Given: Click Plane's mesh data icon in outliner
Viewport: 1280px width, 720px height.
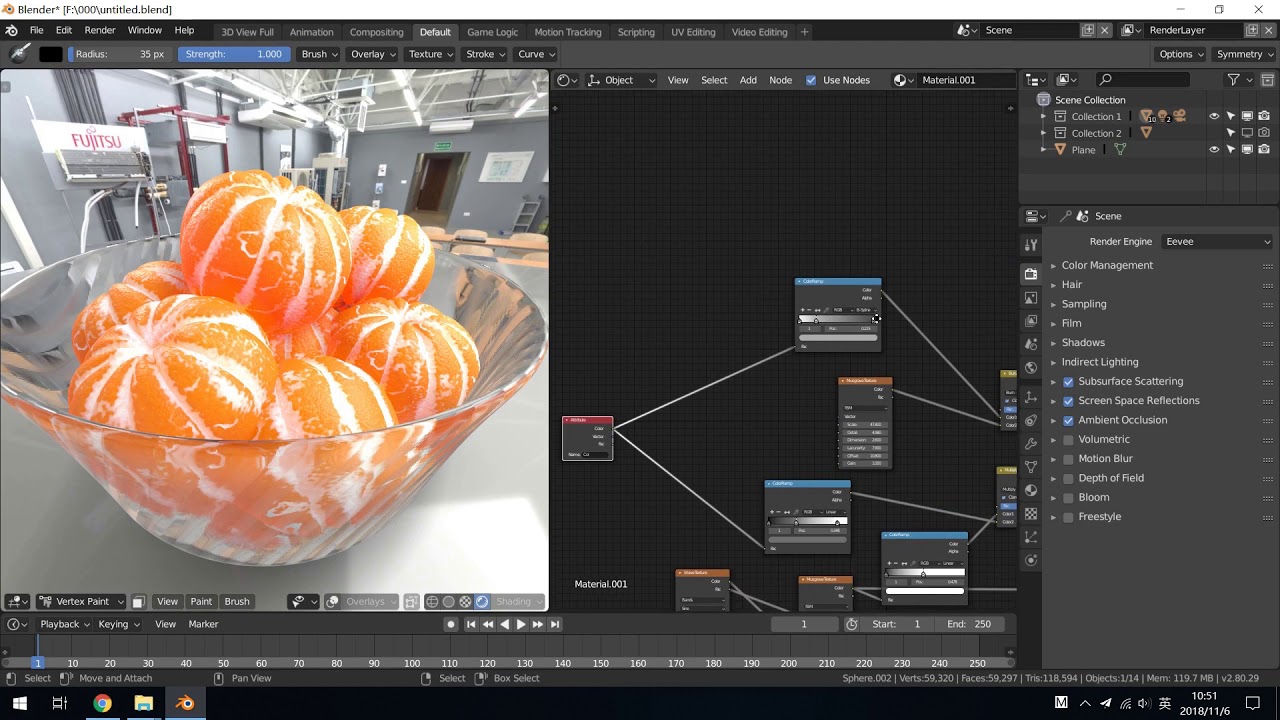Looking at the screenshot, I should [x=1120, y=150].
